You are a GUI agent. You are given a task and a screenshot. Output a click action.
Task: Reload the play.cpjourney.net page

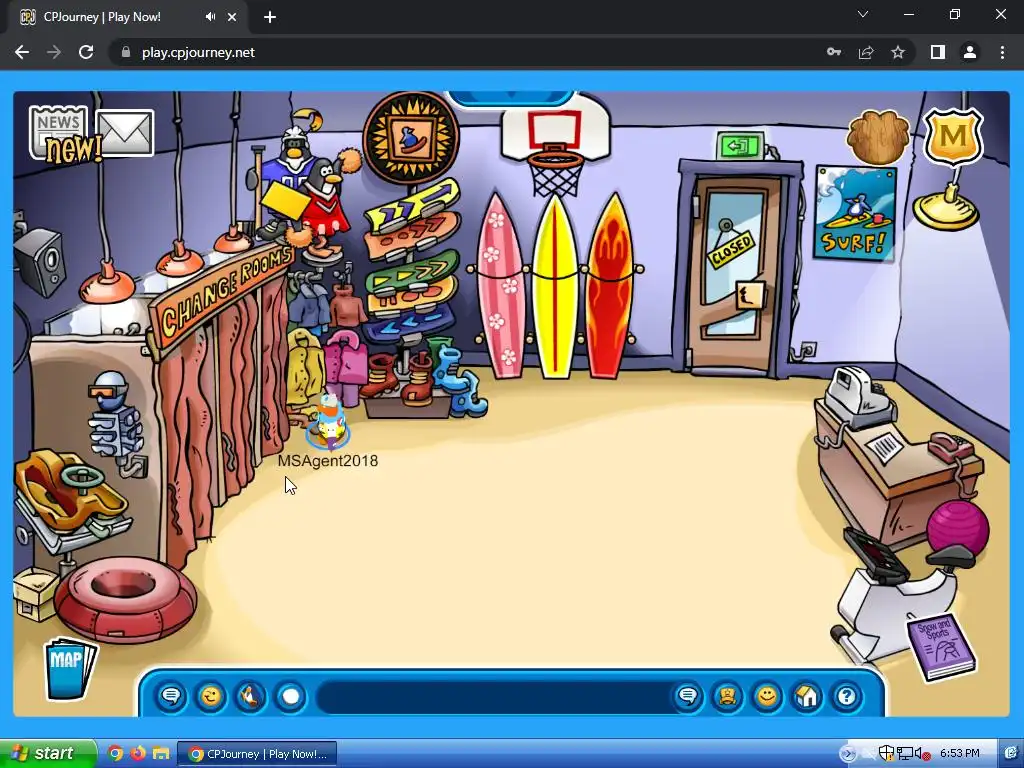(86, 52)
